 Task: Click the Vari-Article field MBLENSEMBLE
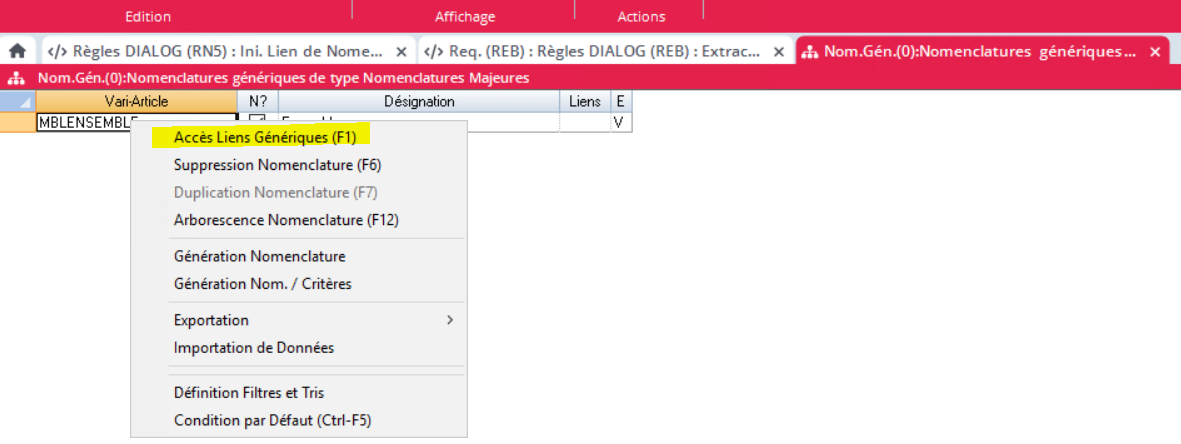(x=85, y=122)
